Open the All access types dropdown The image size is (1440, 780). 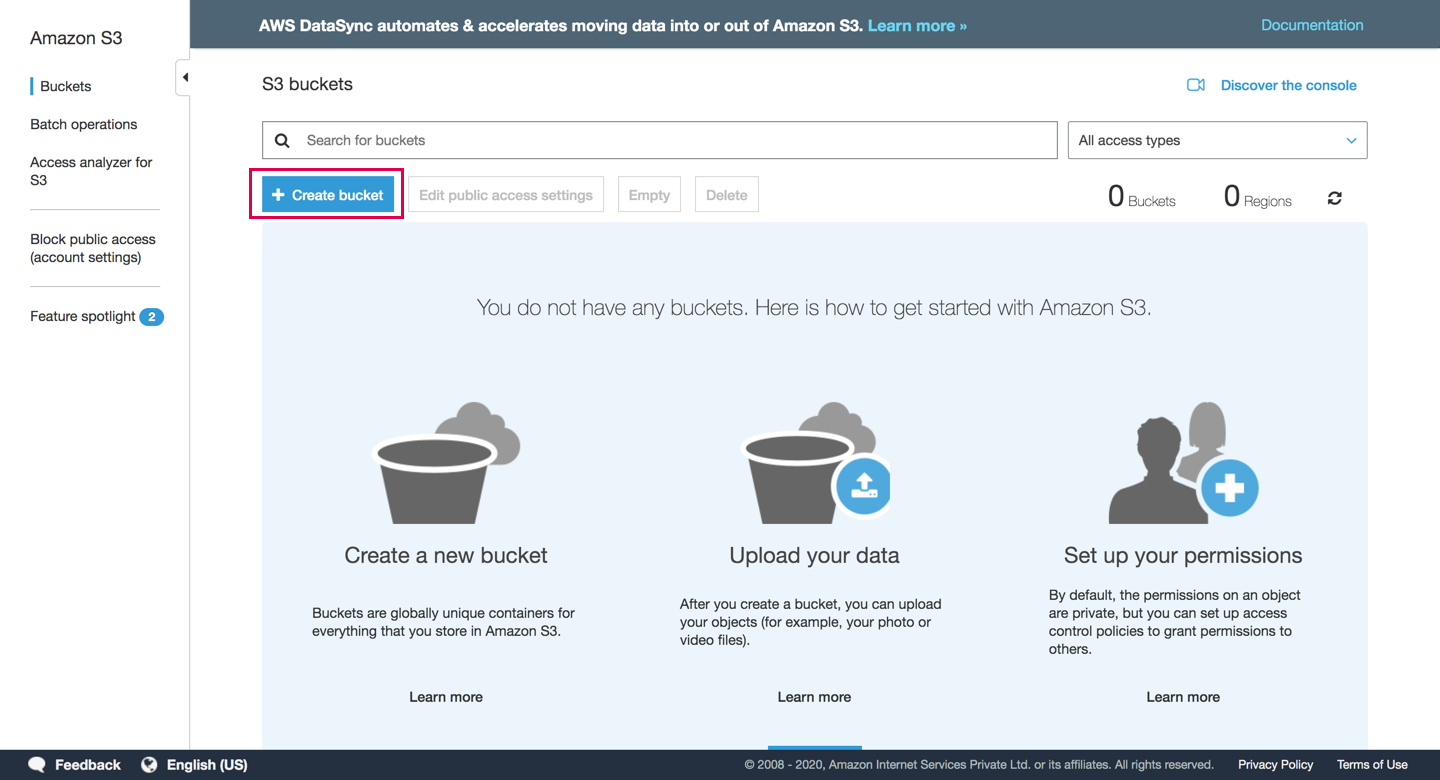coord(1217,140)
